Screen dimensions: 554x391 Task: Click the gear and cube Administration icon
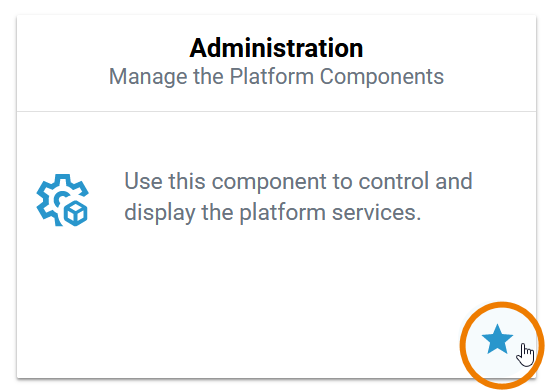(x=63, y=200)
